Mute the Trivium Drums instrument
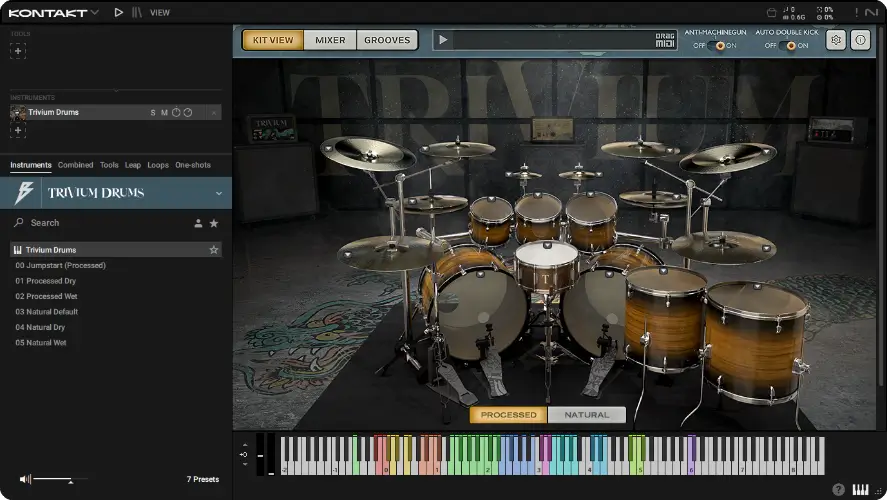 point(164,113)
